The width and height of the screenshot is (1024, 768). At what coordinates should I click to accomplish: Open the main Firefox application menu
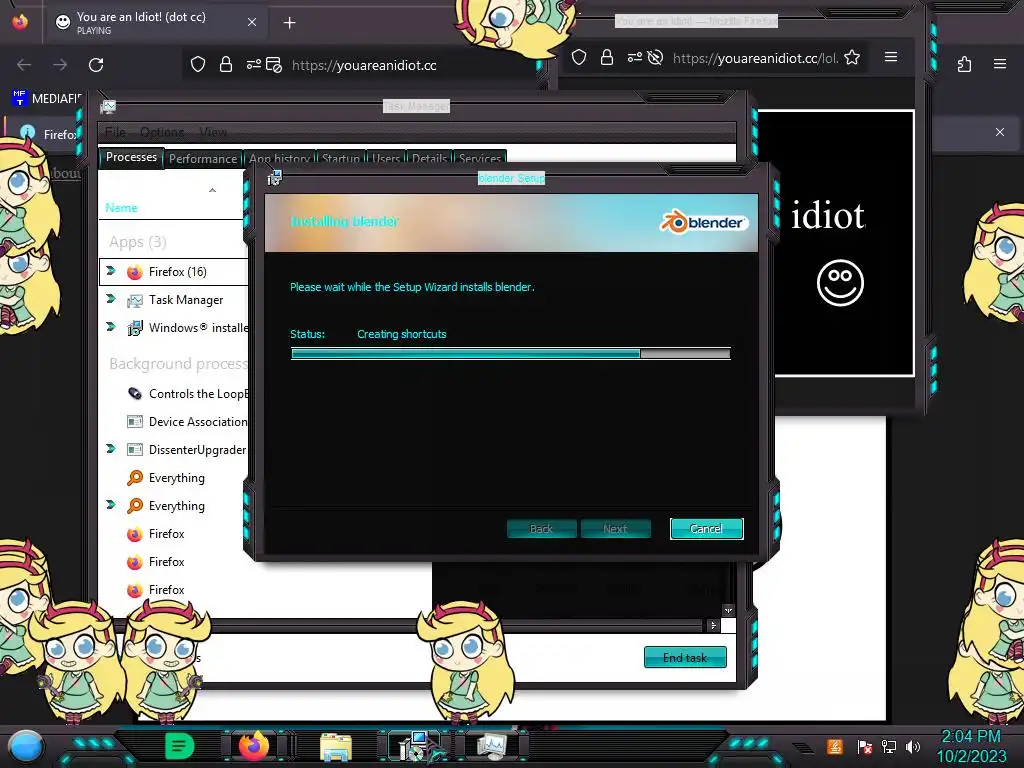click(999, 64)
